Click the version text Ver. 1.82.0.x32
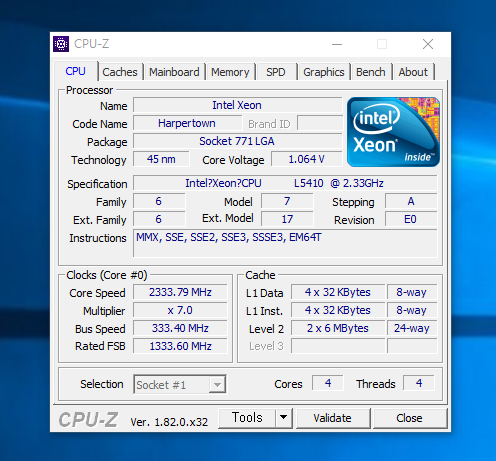Viewport: 496px width, 461px height. click(169, 422)
